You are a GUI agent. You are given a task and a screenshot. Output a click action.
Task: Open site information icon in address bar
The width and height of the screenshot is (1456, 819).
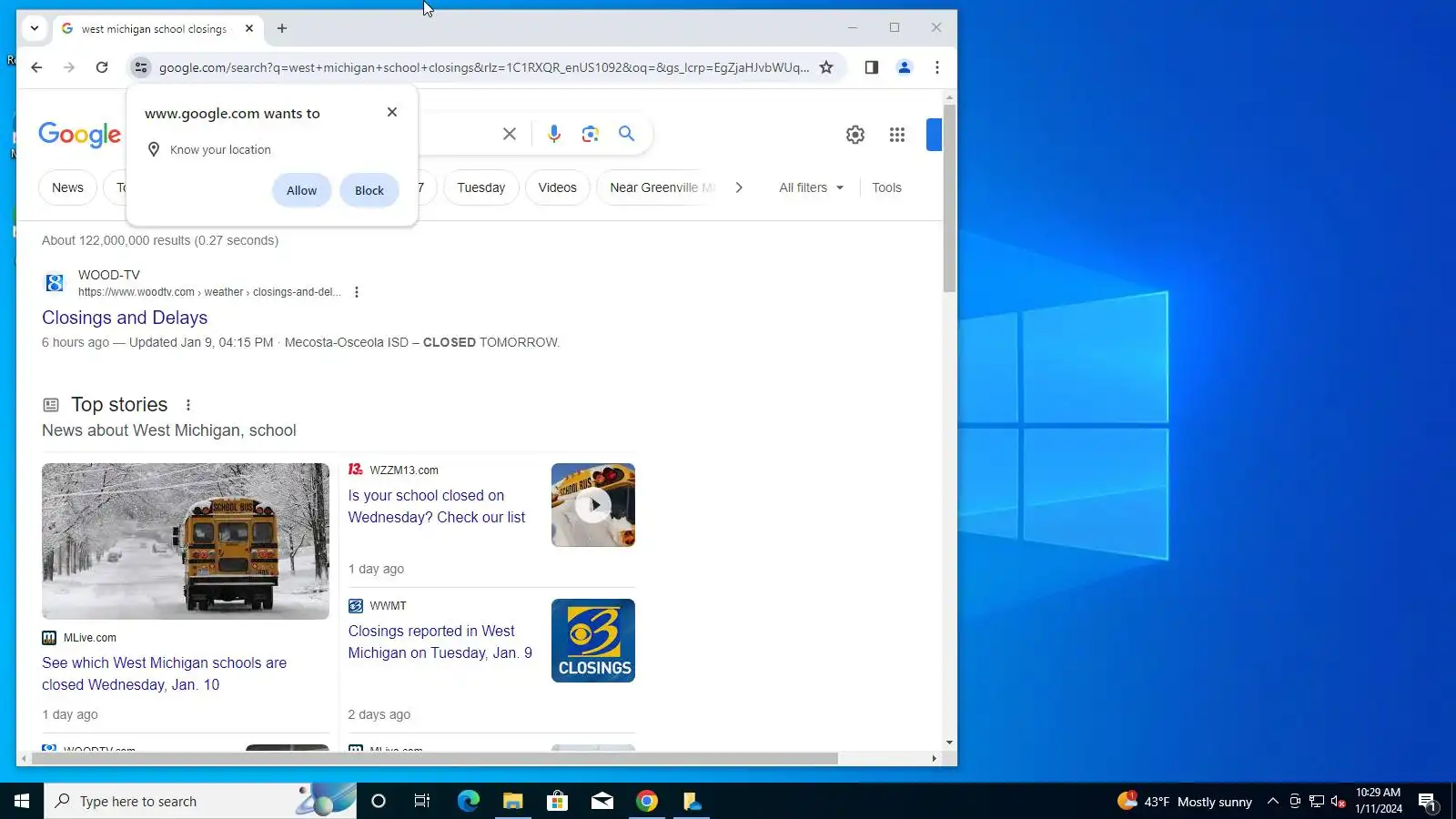pyautogui.click(x=140, y=67)
